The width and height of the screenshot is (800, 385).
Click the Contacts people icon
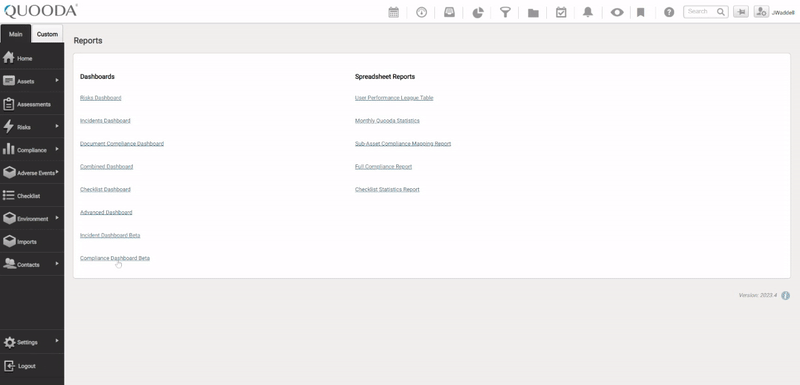coord(9,264)
